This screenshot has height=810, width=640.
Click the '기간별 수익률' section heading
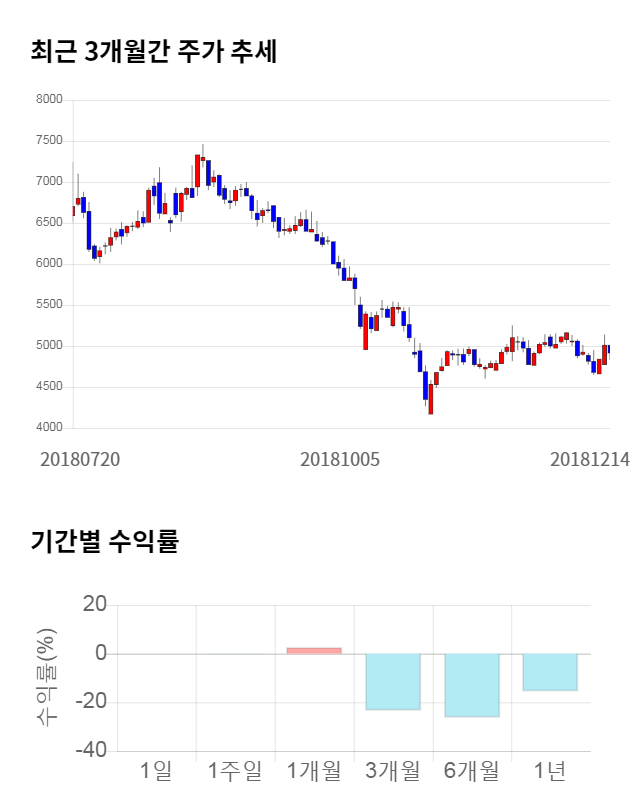click(x=104, y=542)
